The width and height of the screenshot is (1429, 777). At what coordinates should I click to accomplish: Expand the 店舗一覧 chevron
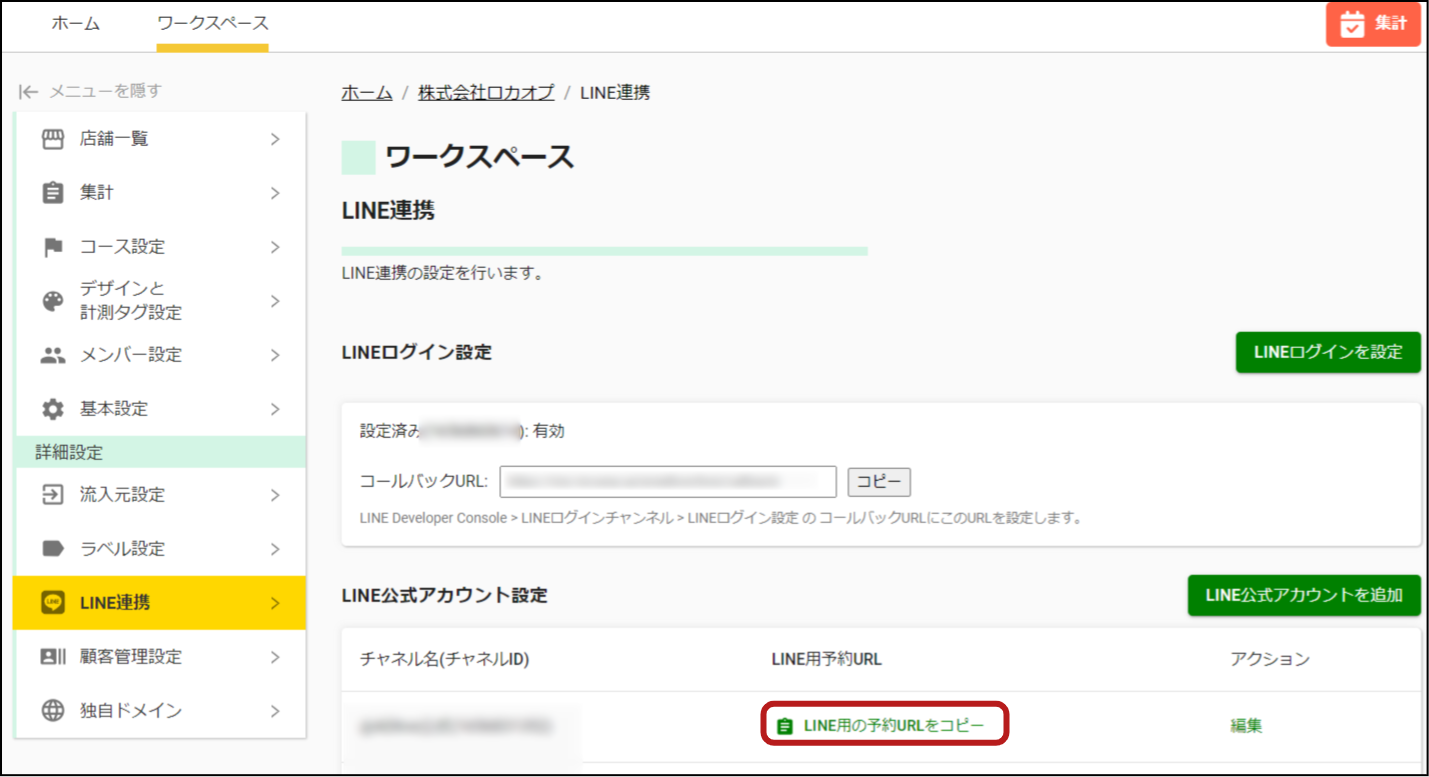click(x=275, y=139)
